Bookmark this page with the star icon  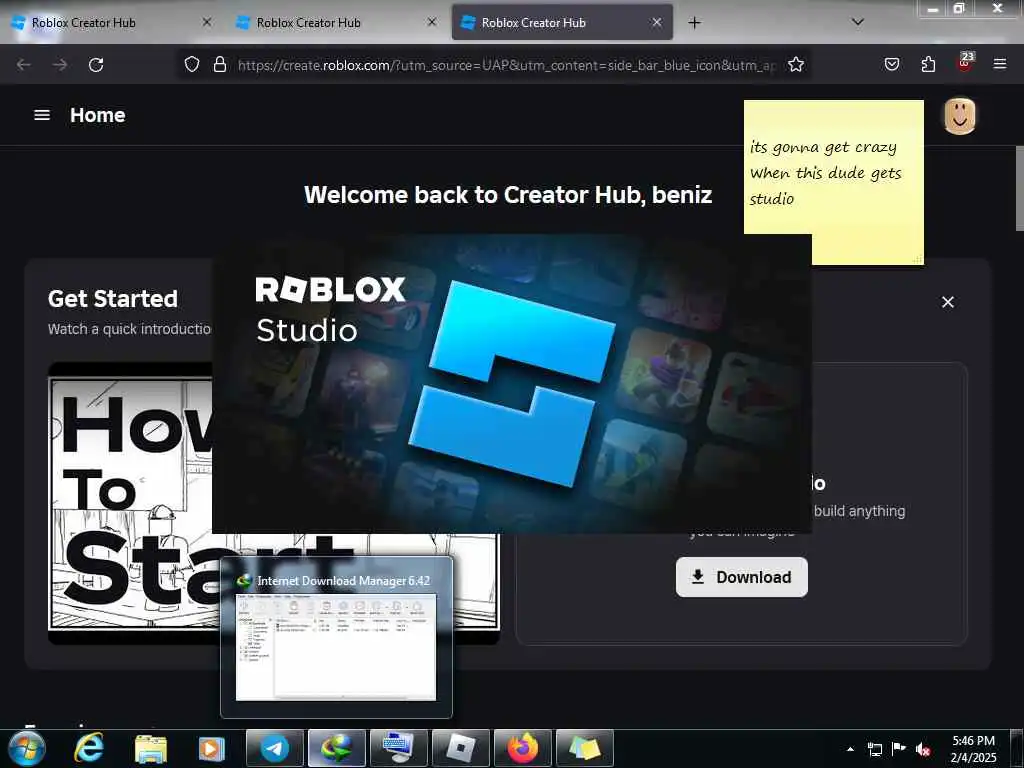795,64
